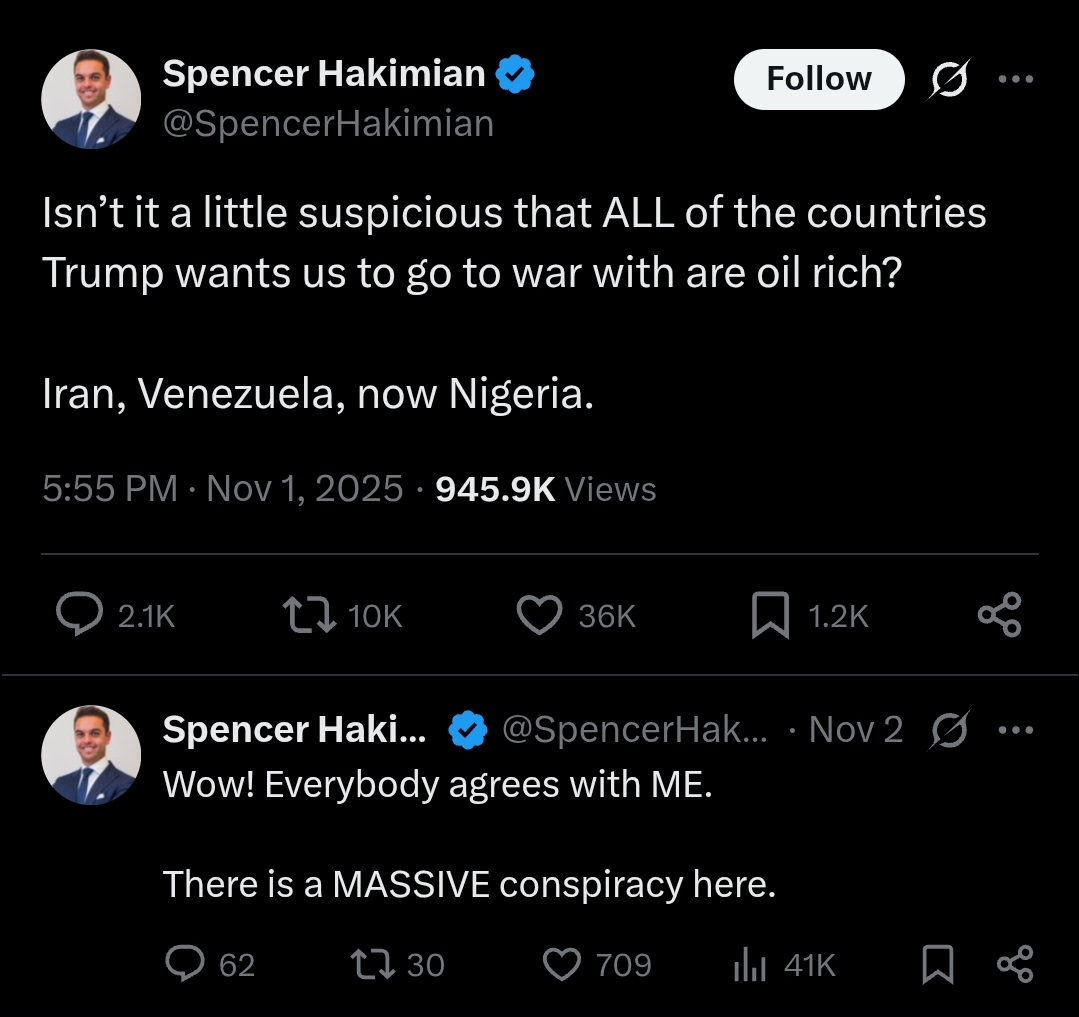Bookmark the main tweet with 1.2K bookmarks
Image resolution: width=1079 pixels, height=1017 pixels.
click(x=770, y=615)
